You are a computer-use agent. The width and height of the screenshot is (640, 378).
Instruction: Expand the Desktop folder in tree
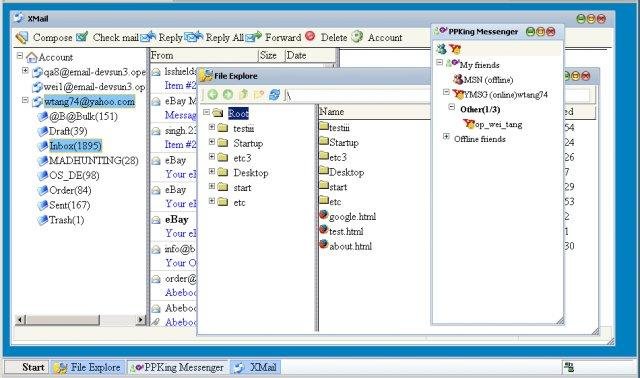(212, 171)
